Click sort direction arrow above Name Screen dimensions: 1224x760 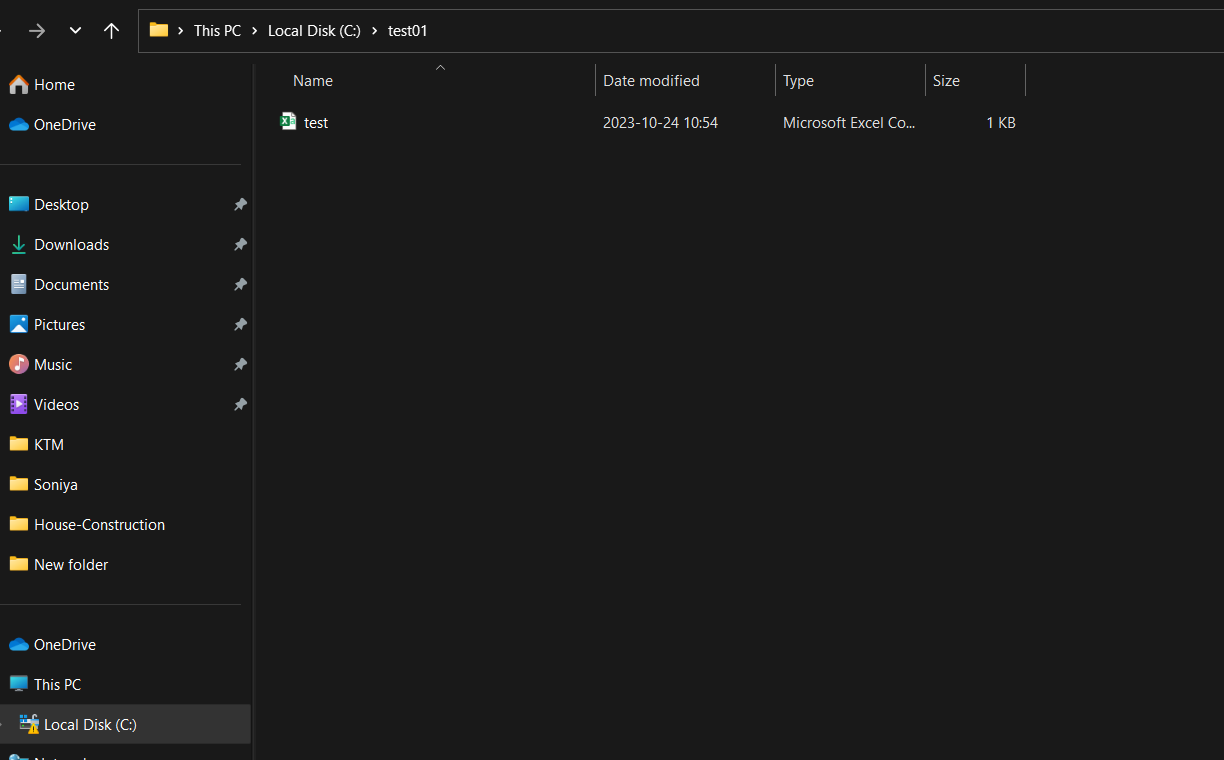click(440, 67)
